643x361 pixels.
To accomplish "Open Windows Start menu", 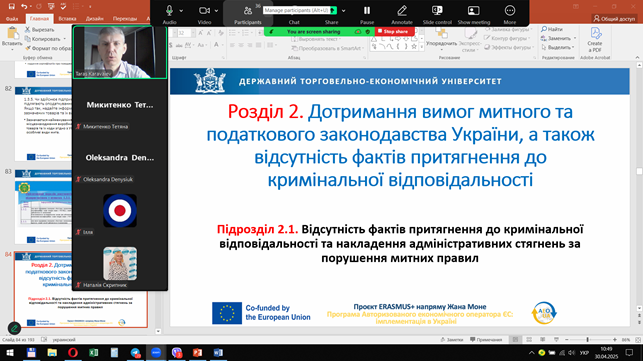I will pyautogui.click(x=10, y=353).
